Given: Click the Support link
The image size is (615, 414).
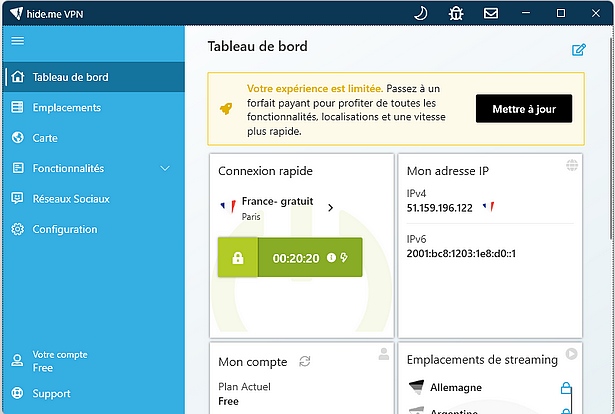Looking at the screenshot, I should (x=51, y=394).
